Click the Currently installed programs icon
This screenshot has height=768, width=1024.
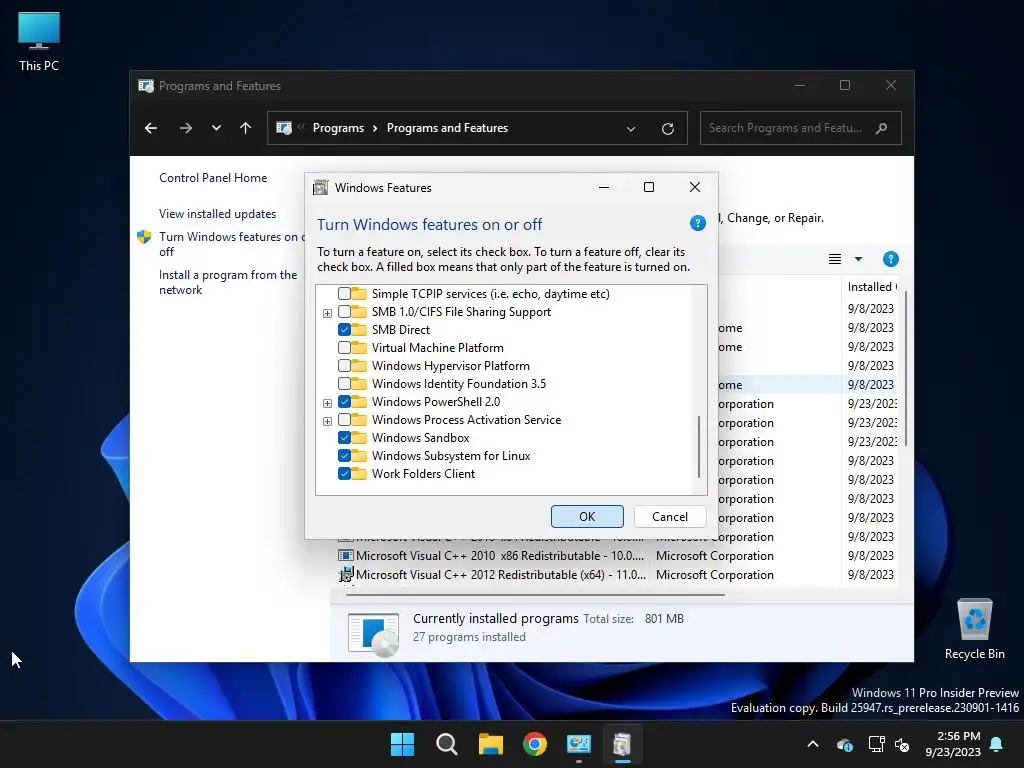coord(374,633)
